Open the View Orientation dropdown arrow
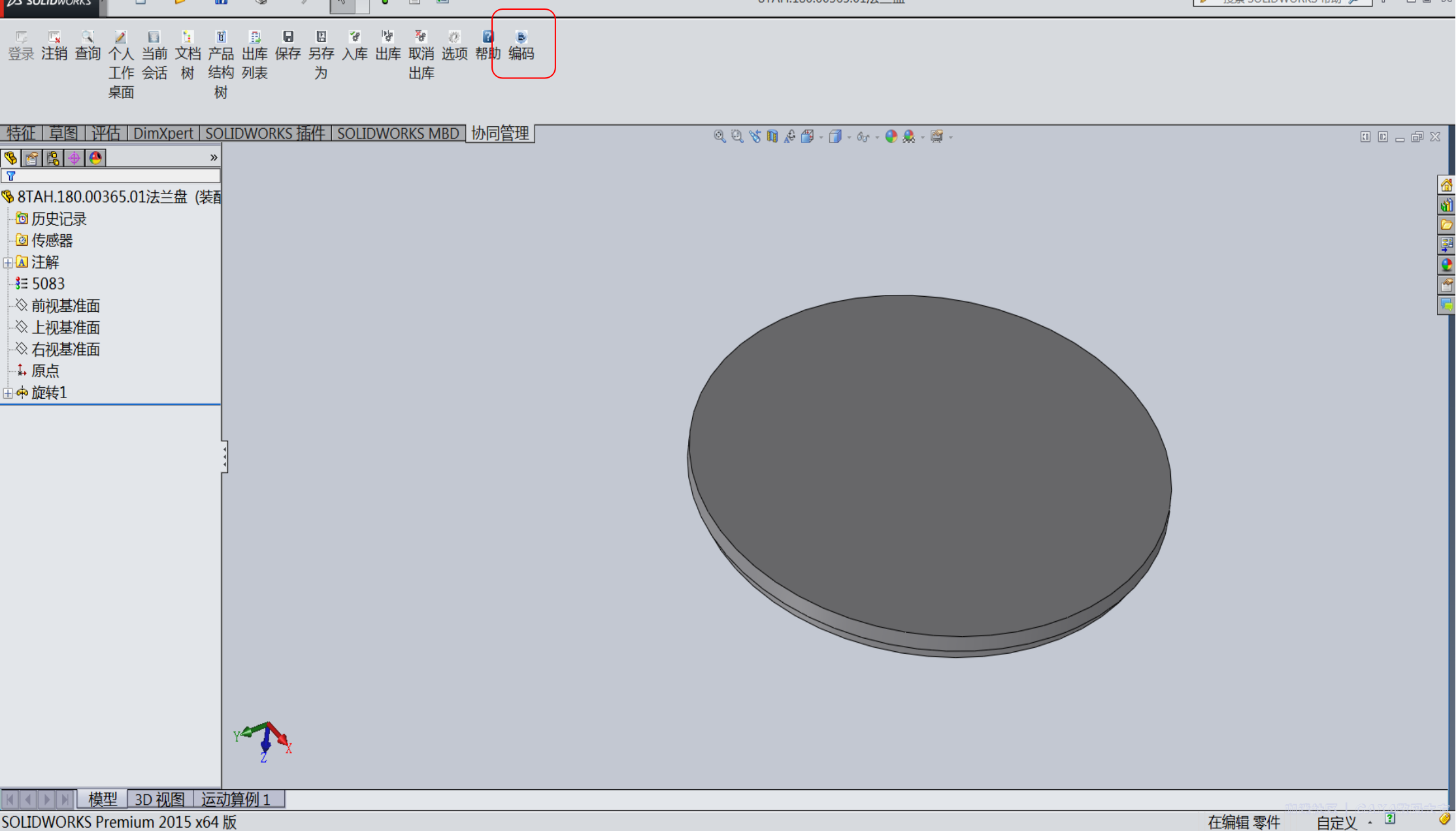 pyautogui.click(x=821, y=137)
